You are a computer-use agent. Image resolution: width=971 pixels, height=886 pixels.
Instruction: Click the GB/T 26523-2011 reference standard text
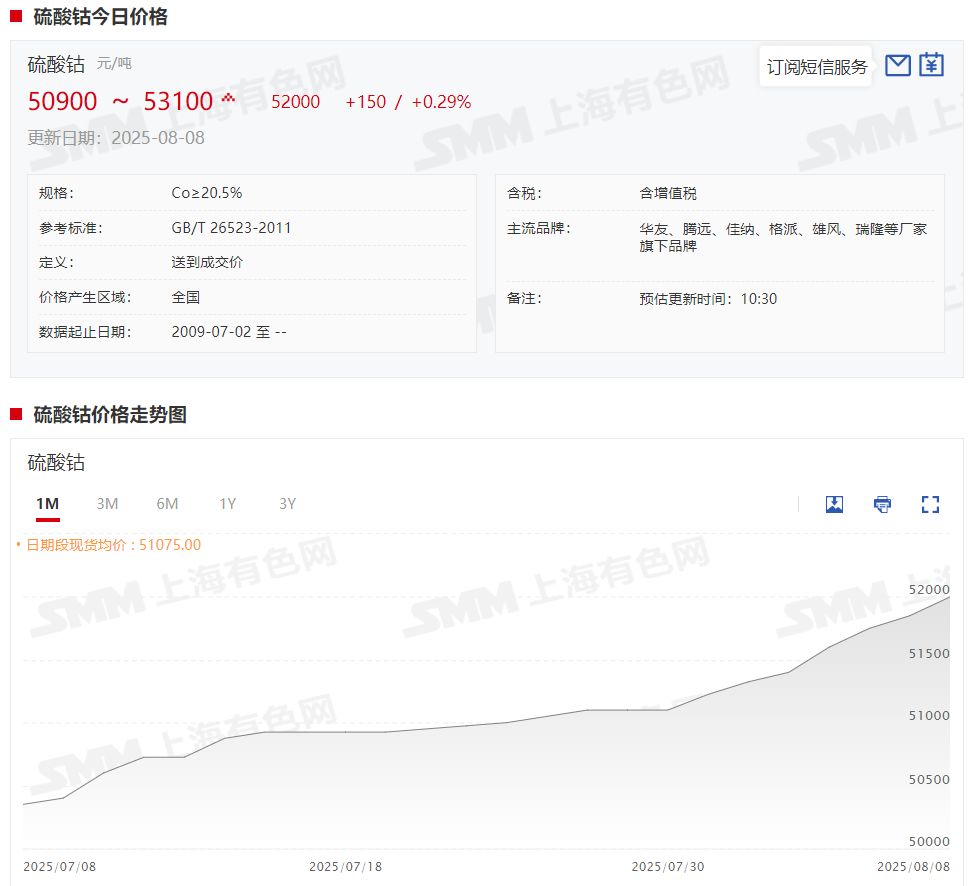point(231,228)
